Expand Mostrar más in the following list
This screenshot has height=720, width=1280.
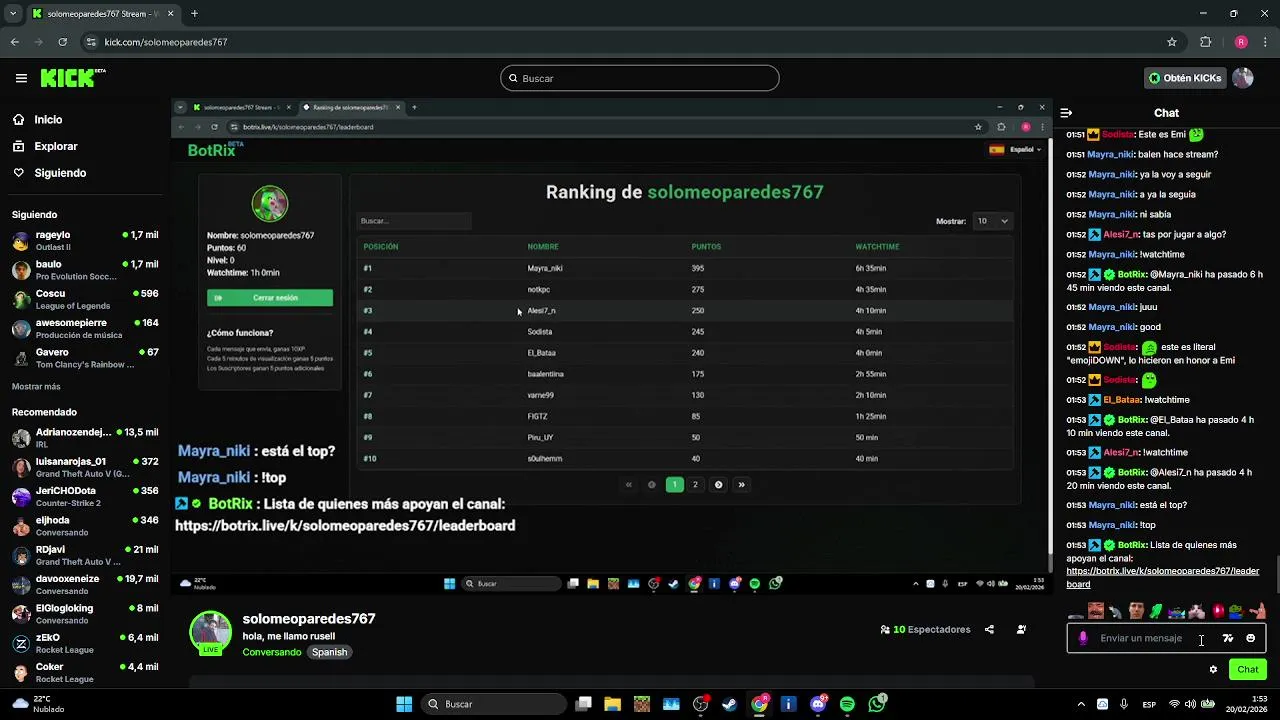coord(36,386)
